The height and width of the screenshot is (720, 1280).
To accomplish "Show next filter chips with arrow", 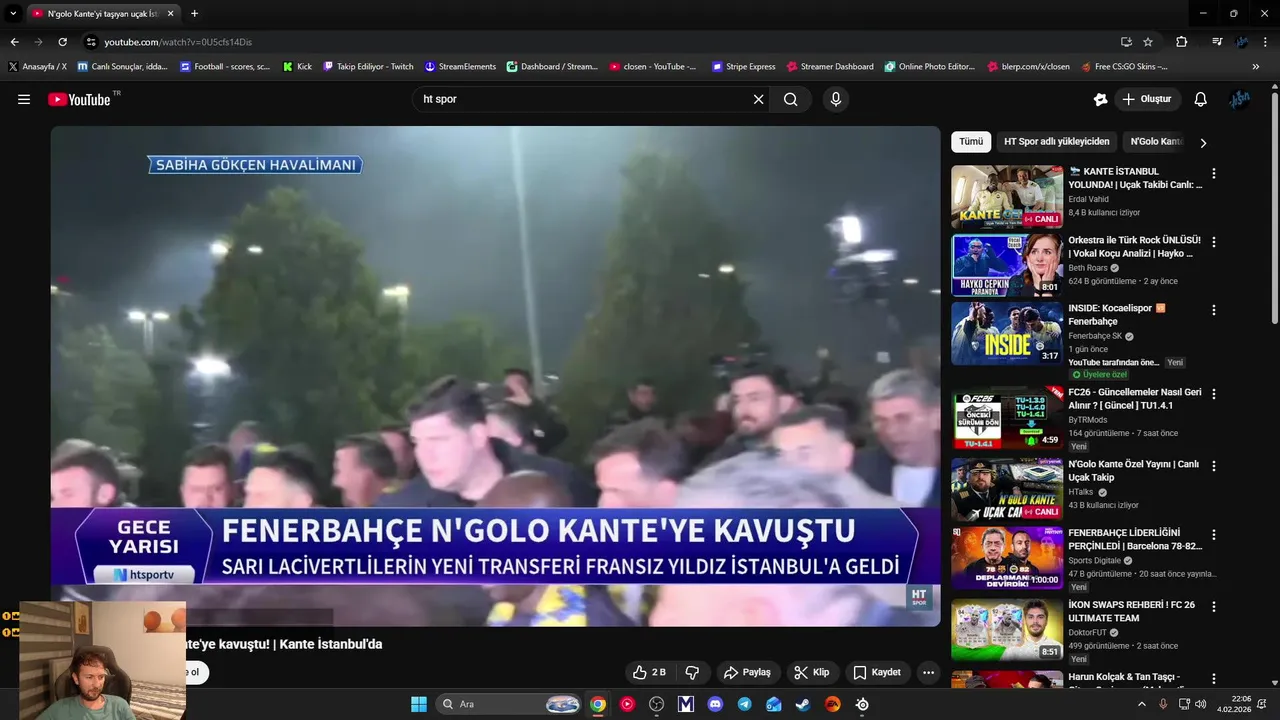I will (x=1203, y=143).
